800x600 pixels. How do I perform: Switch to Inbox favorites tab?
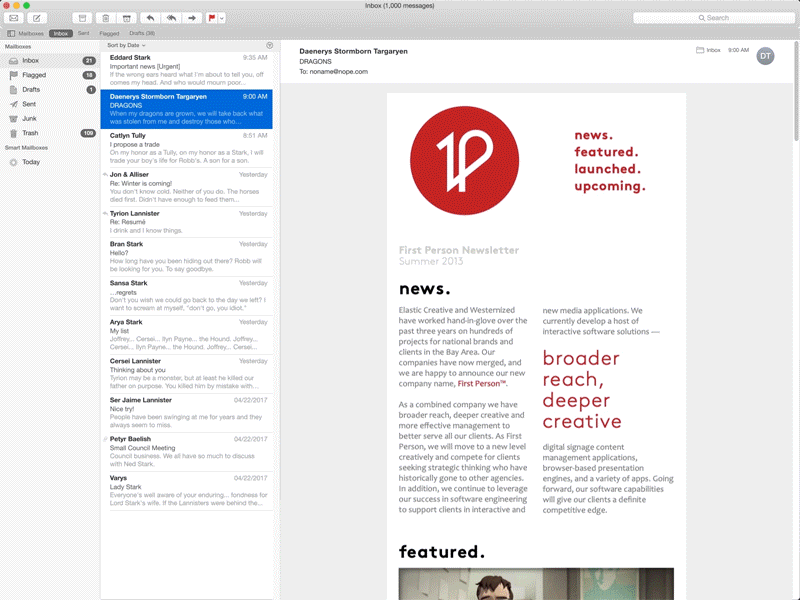61,33
